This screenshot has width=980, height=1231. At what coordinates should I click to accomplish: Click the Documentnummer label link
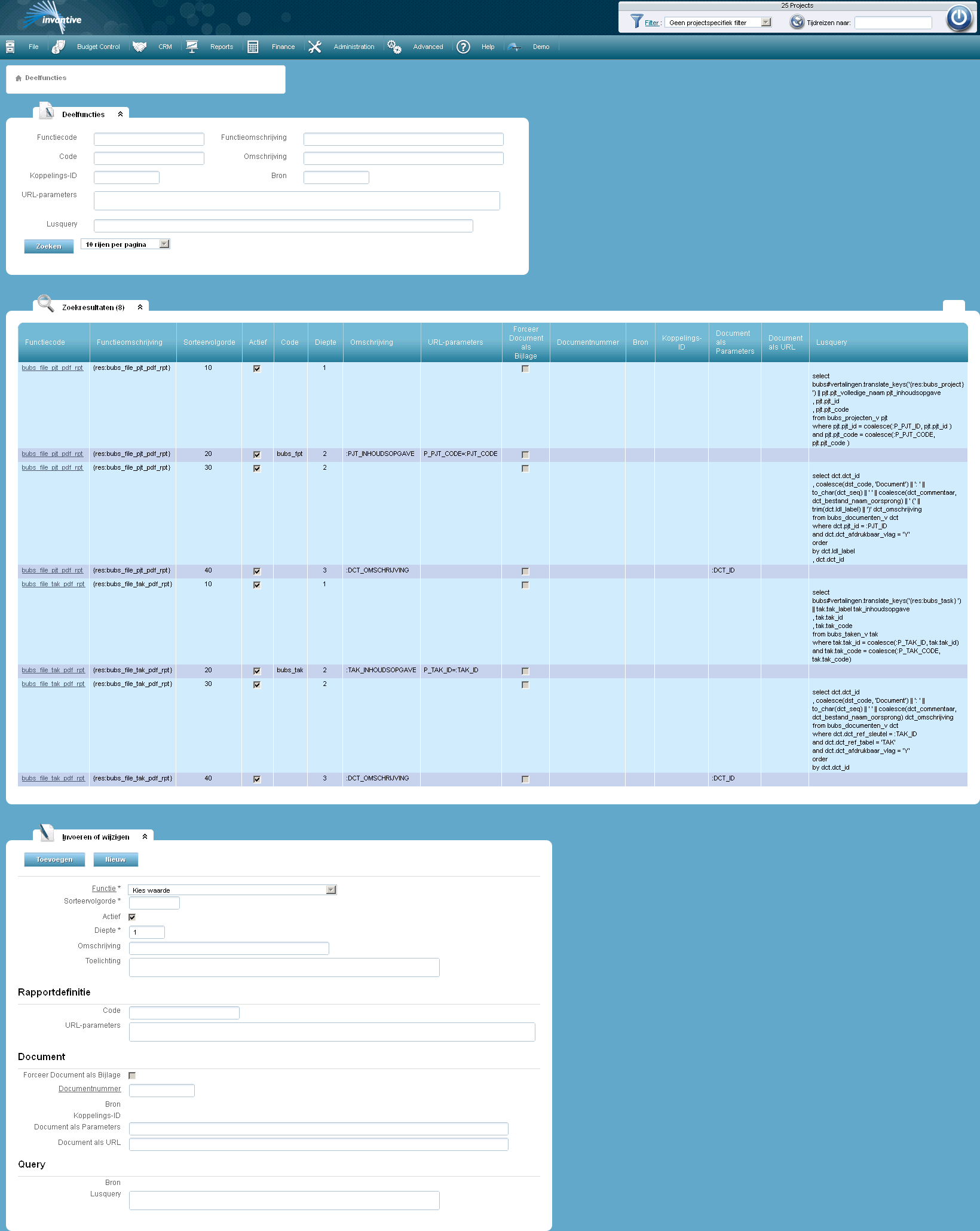point(90,1089)
